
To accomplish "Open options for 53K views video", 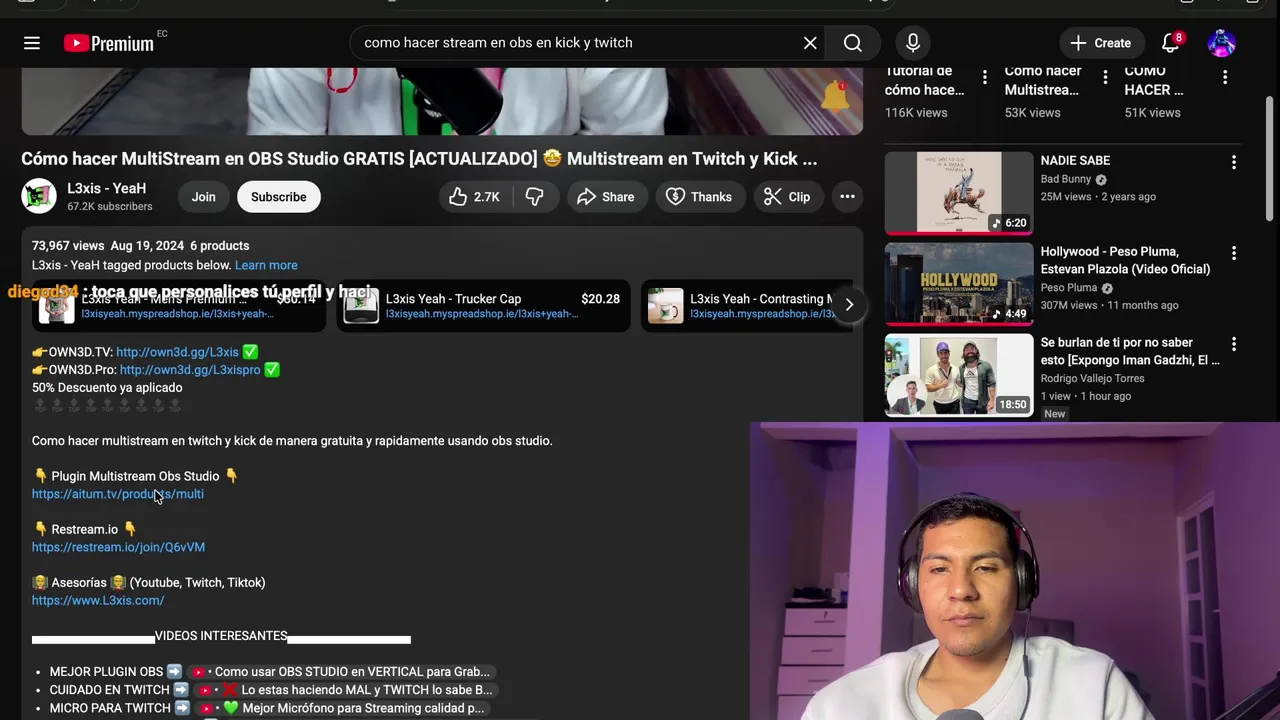I will [1105, 77].
